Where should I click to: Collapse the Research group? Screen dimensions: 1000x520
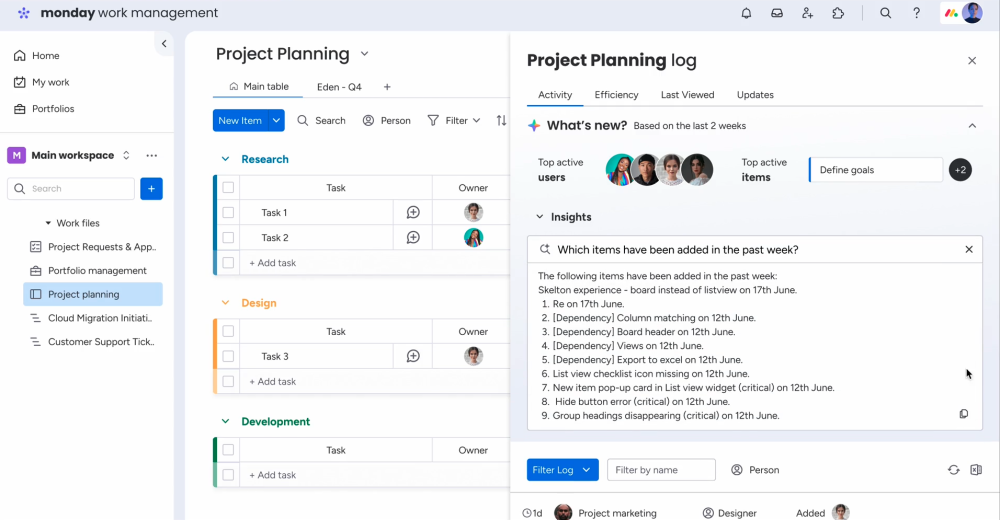(x=225, y=159)
